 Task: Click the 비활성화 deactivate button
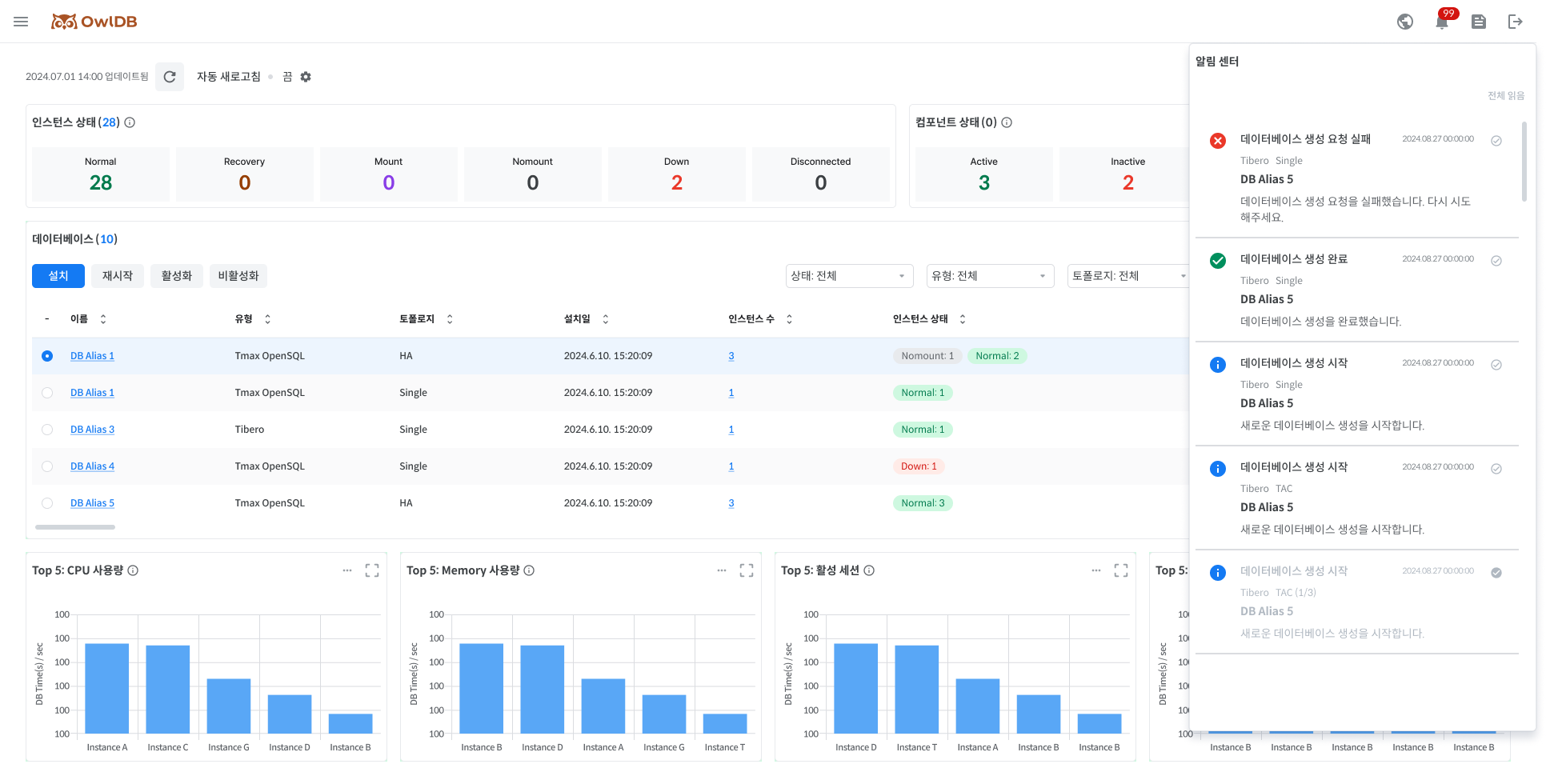(238, 276)
